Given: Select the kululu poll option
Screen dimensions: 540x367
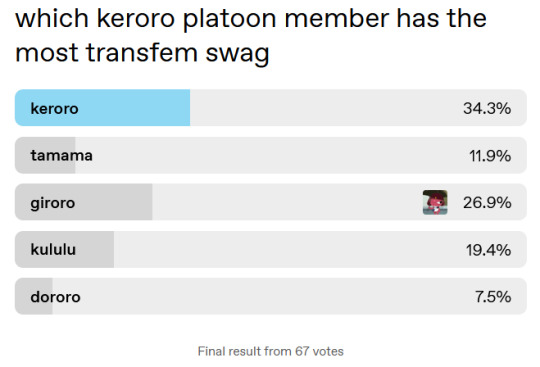Looking at the screenshot, I should pyautogui.click(x=271, y=249).
